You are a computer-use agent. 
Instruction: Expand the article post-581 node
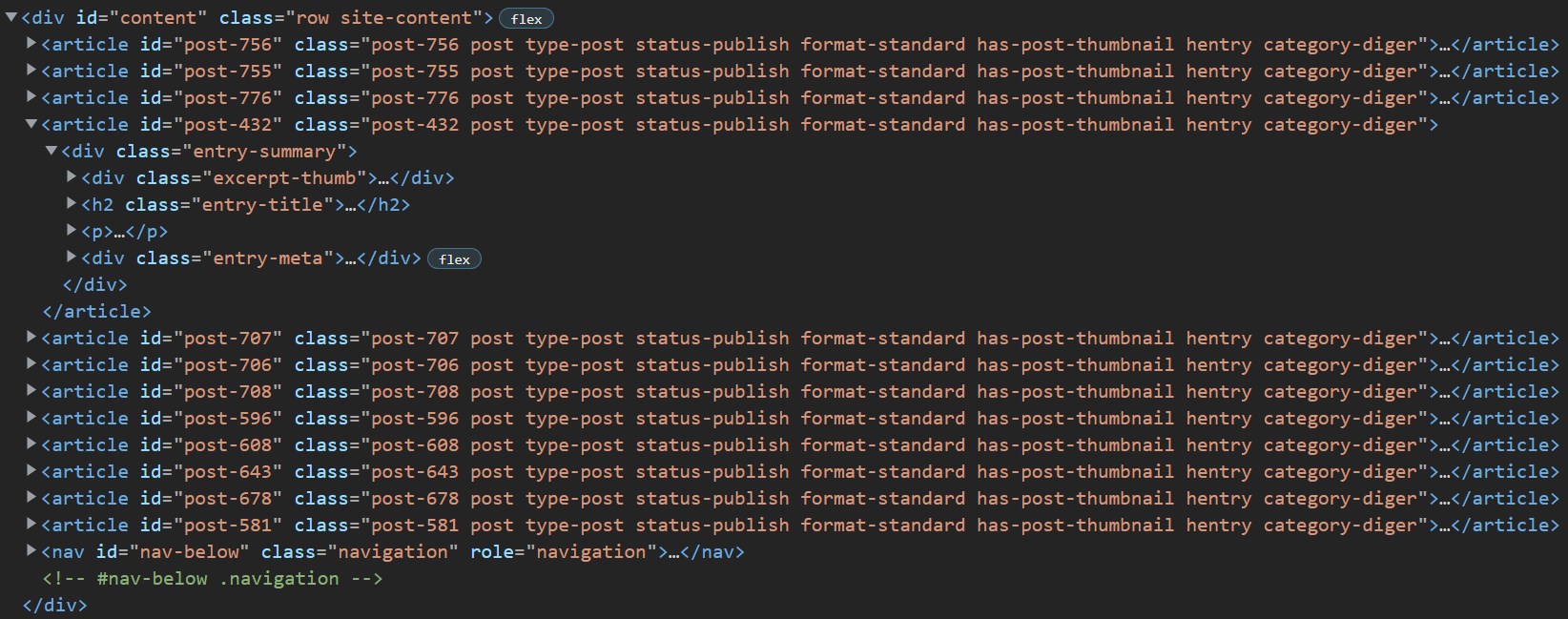31,524
